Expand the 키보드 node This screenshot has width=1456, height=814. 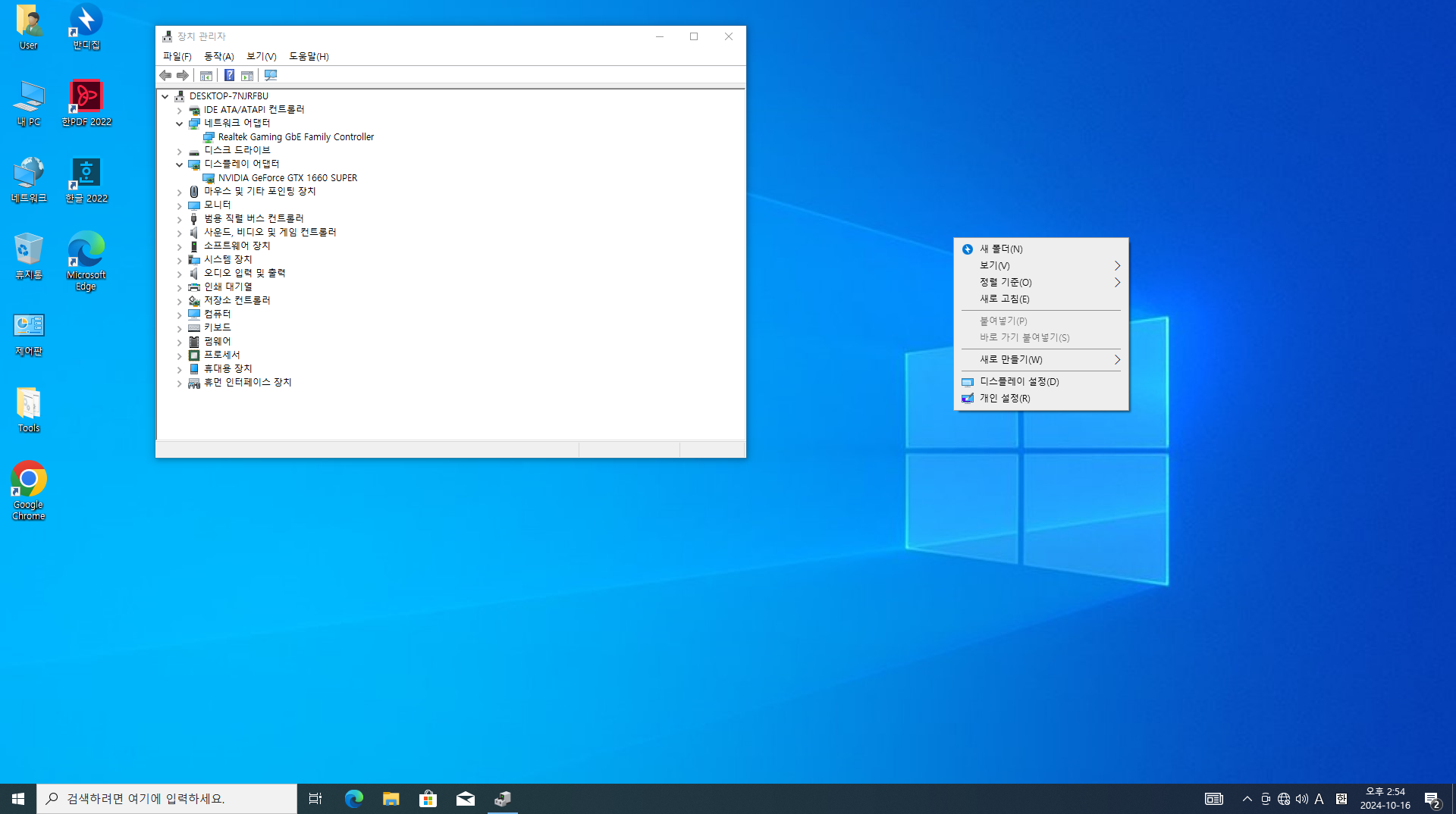(x=180, y=328)
